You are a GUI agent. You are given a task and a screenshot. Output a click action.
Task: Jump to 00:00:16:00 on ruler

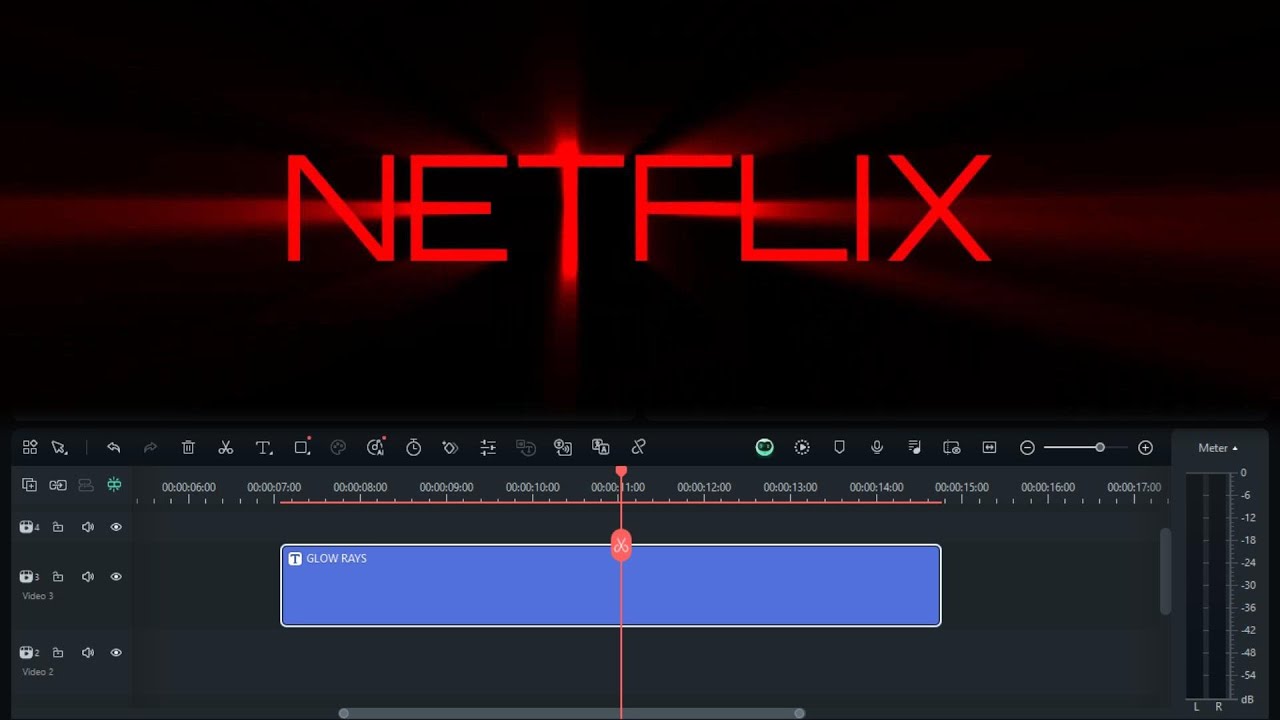(1048, 487)
